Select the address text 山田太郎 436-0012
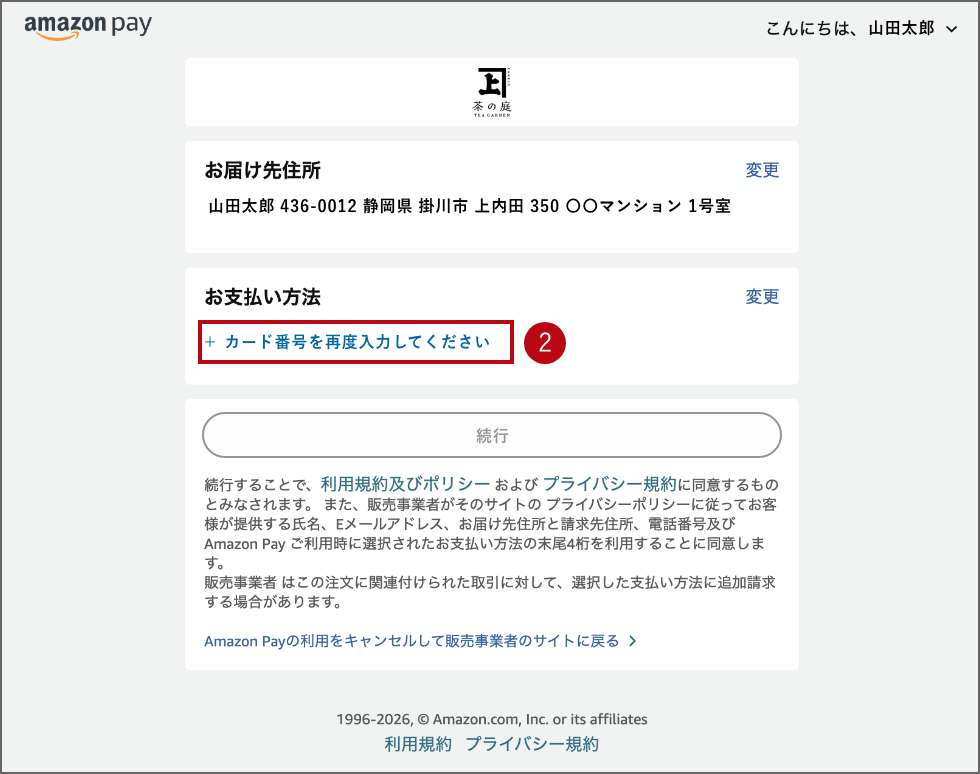This screenshot has width=980, height=774. [x=282, y=206]
